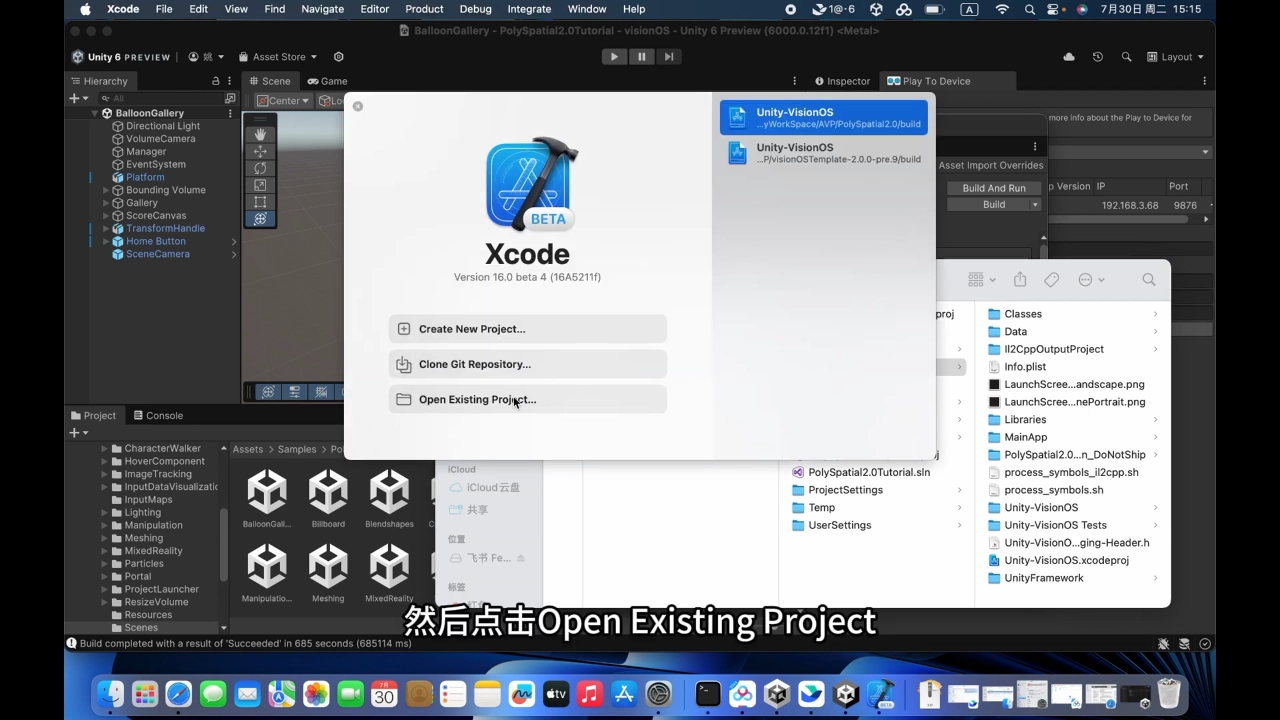Open Finder view grouping dropdown
The image size is (1280, 720).
(981, 280)
